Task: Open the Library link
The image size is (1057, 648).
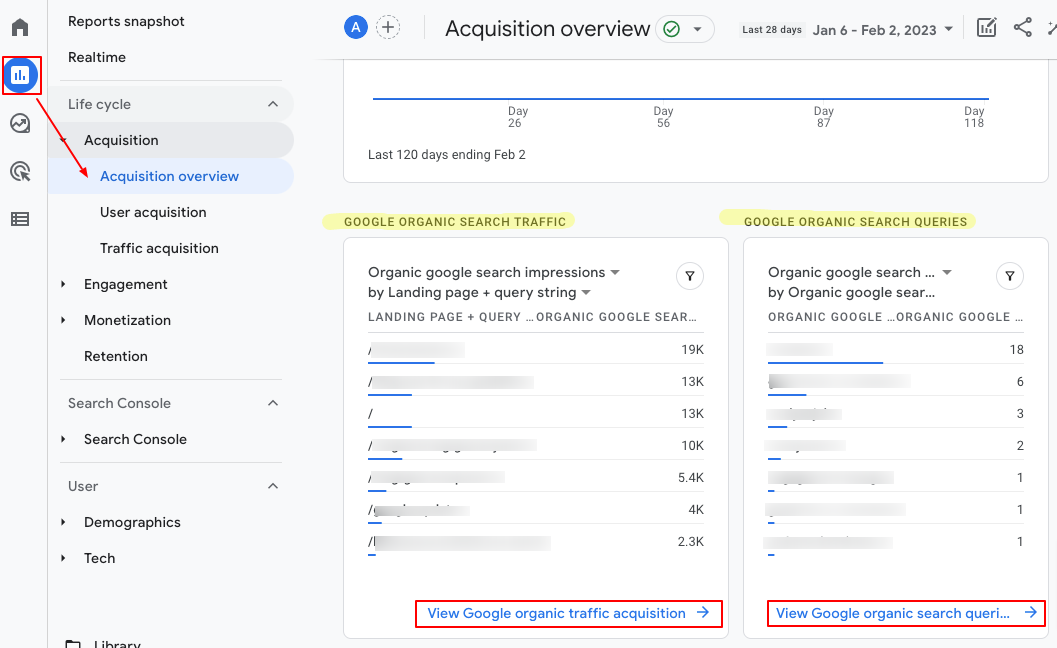Action: (117, 644)
